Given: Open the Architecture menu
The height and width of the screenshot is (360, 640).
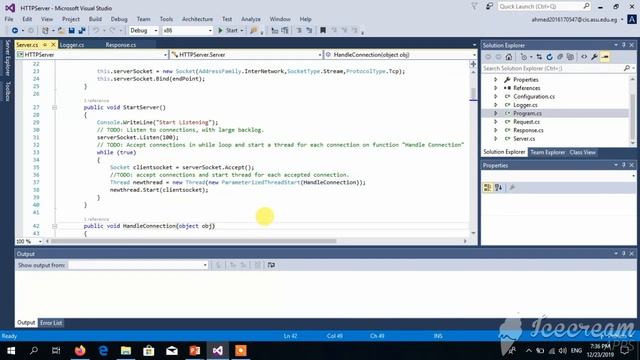Looking at the screenshot, I should point(198,19).
